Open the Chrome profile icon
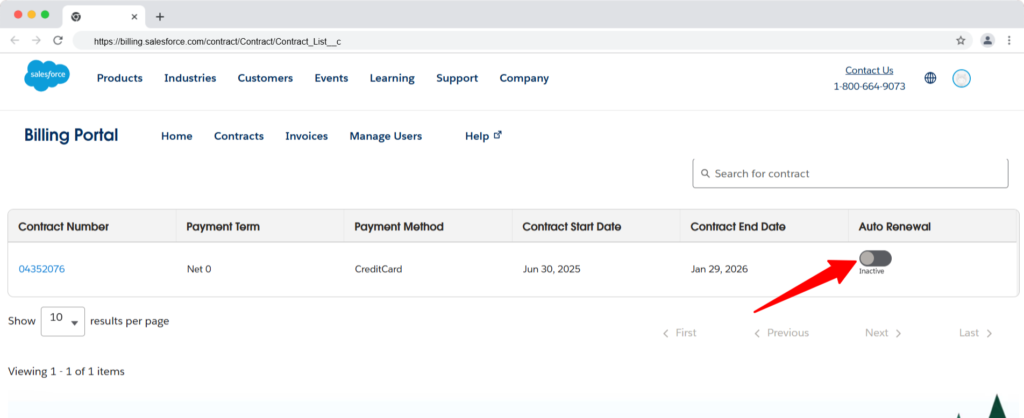This screenshot has width=1024, height=418. [987, 40]
